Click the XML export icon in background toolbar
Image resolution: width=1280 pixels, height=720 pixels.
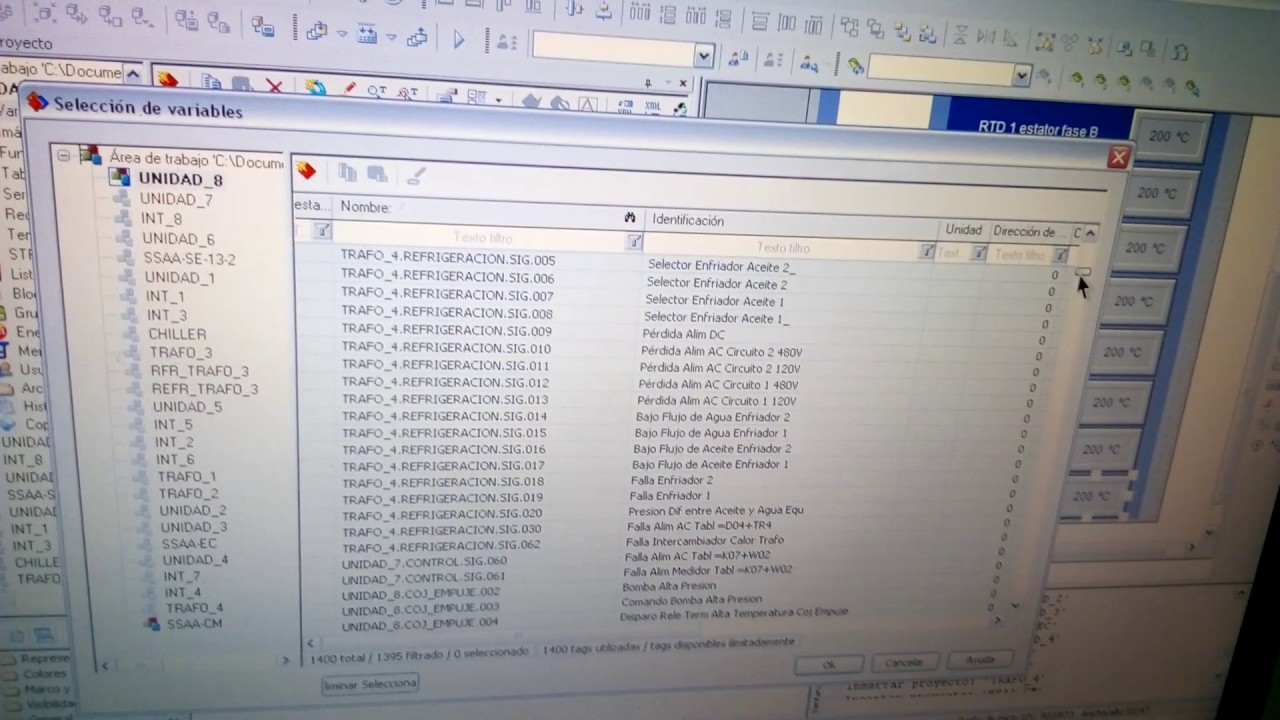653,106
